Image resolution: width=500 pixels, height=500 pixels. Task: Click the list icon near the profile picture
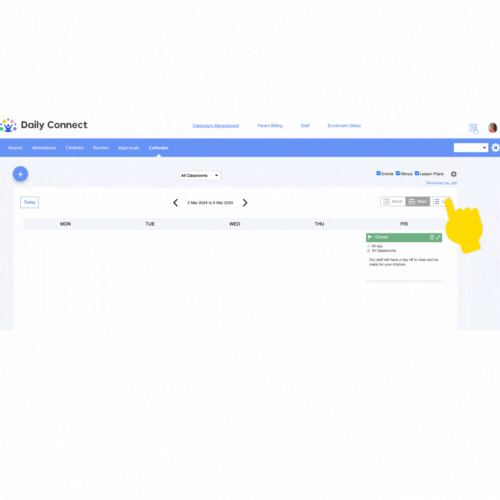click(473, 128)
